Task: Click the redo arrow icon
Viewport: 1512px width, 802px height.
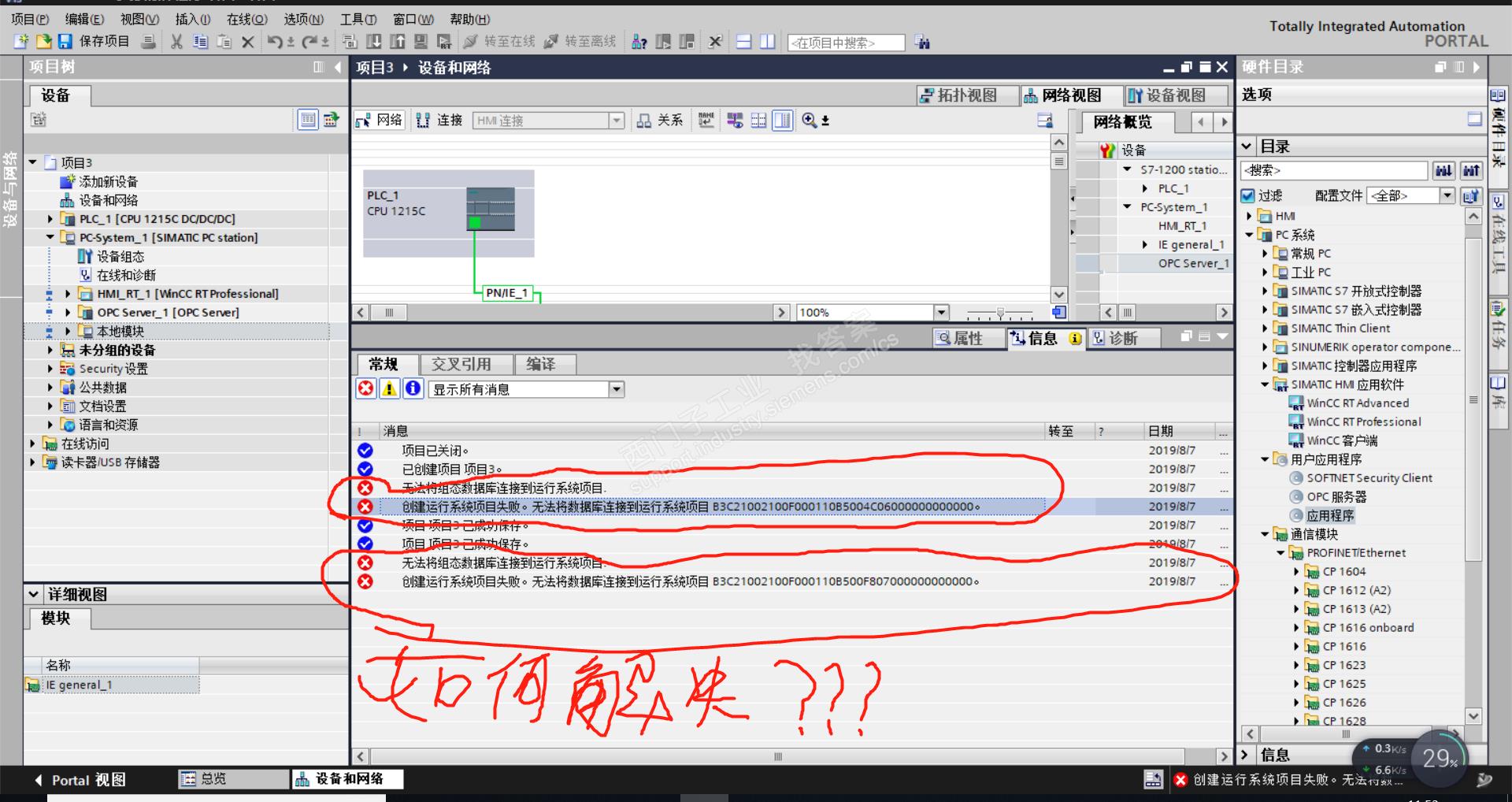Action: point(310,42)
